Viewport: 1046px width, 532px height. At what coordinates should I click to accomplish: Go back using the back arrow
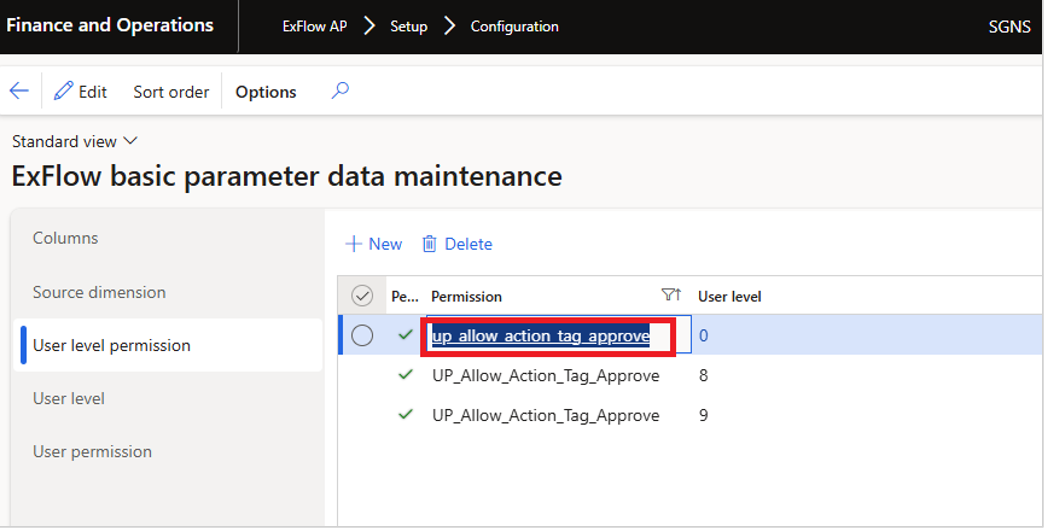(19, 91)
